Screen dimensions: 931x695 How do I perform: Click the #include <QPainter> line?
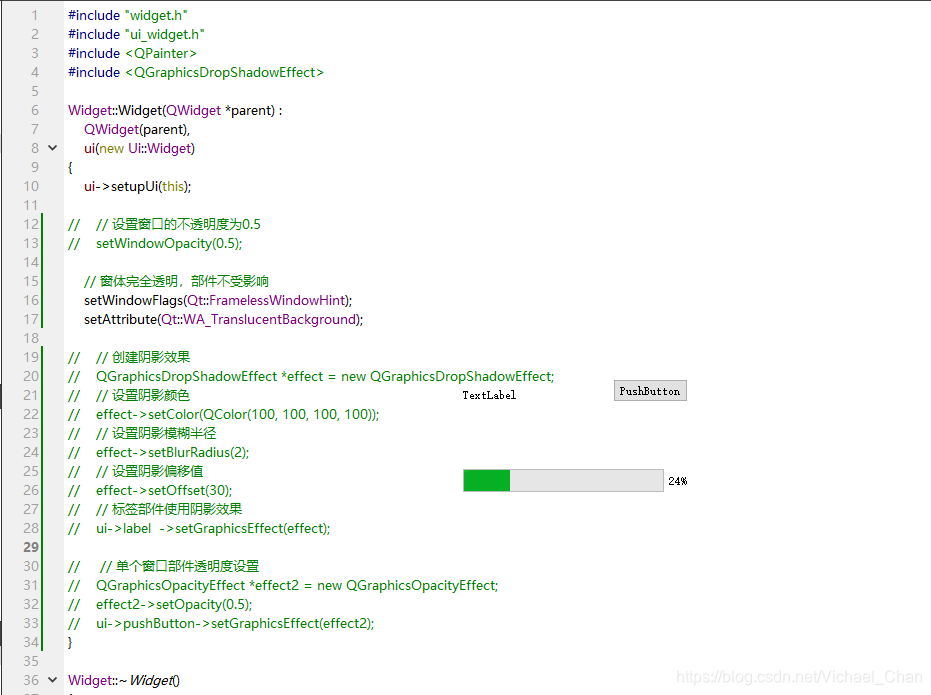(x=132, y=53)
